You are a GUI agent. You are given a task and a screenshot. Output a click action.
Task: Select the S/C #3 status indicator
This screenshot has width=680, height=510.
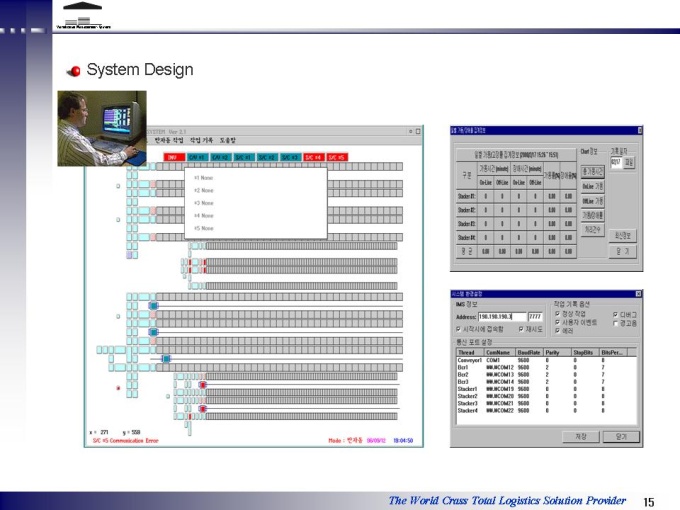coord(291,157)
